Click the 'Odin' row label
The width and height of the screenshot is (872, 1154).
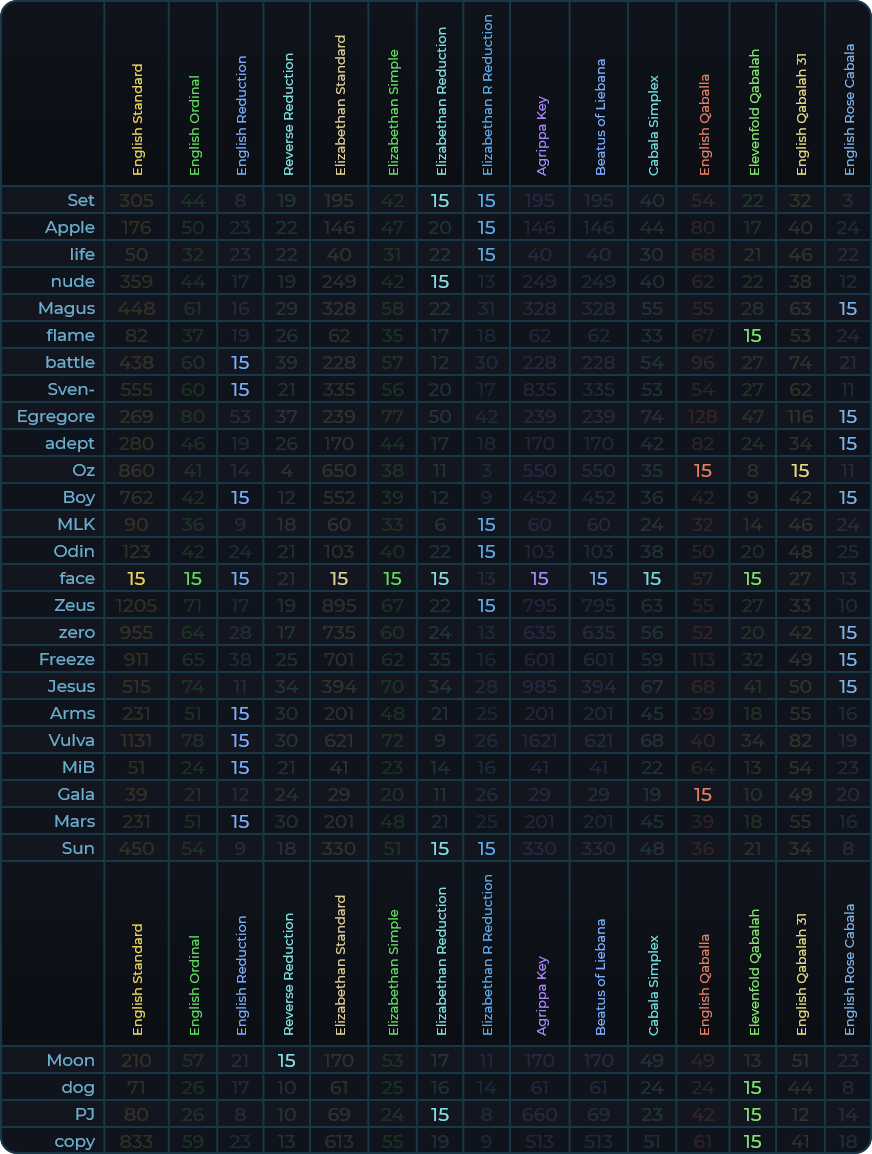coord(74,551)
